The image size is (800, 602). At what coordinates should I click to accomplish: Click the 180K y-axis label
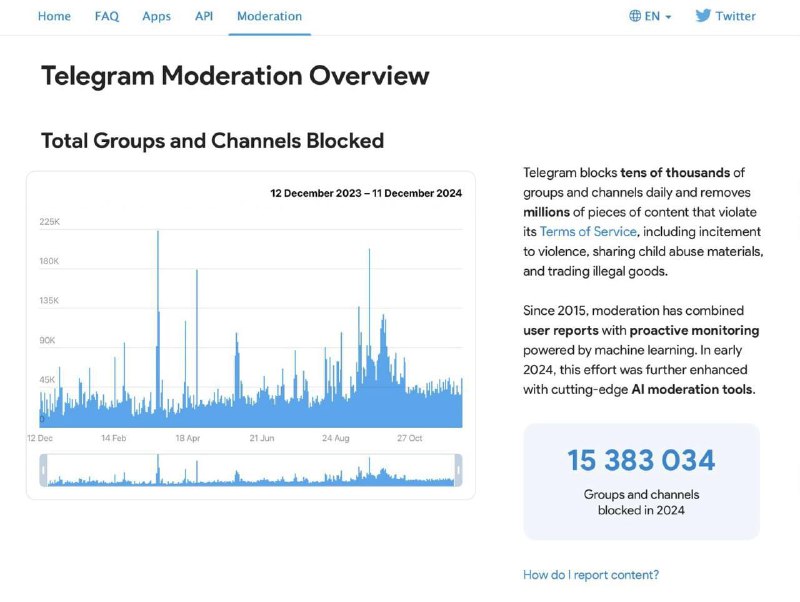(49, 261)
